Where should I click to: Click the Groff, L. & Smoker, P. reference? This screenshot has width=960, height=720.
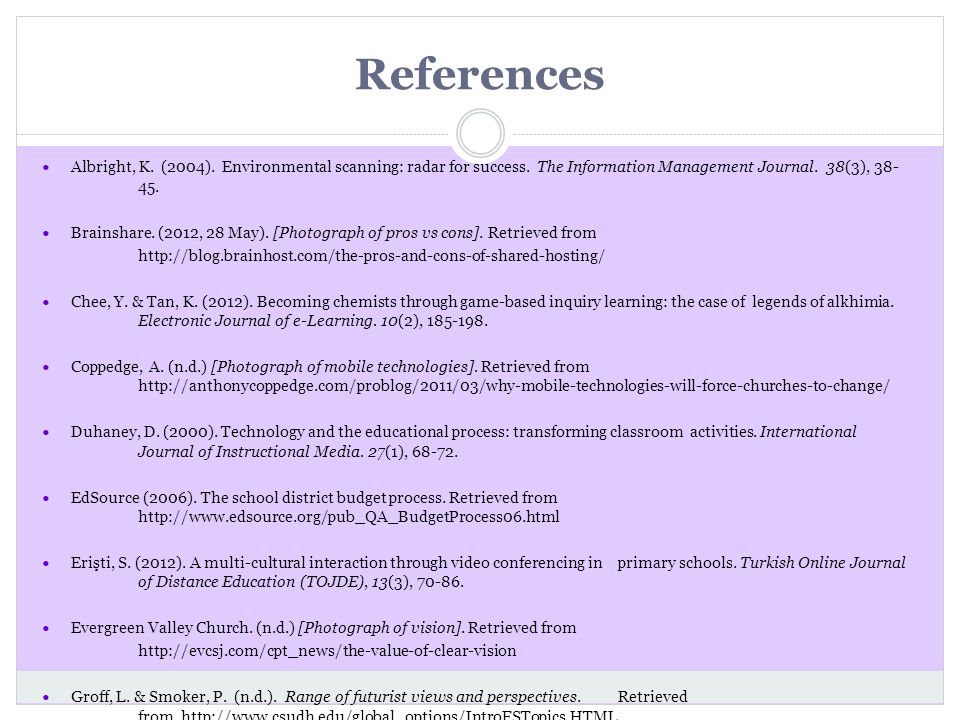(x=379, y=704)
